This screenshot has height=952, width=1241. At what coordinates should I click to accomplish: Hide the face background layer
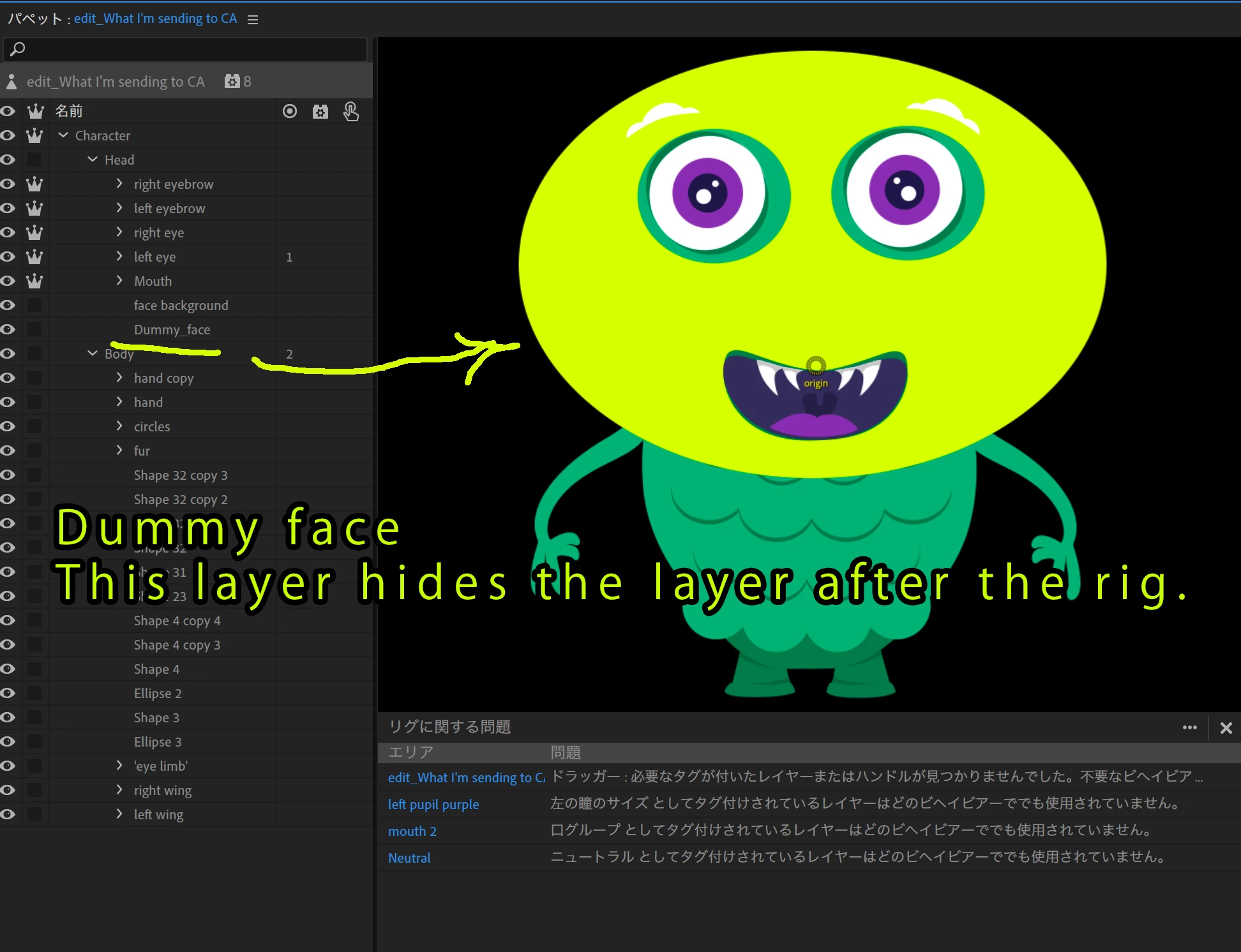[x=8, y=305]
